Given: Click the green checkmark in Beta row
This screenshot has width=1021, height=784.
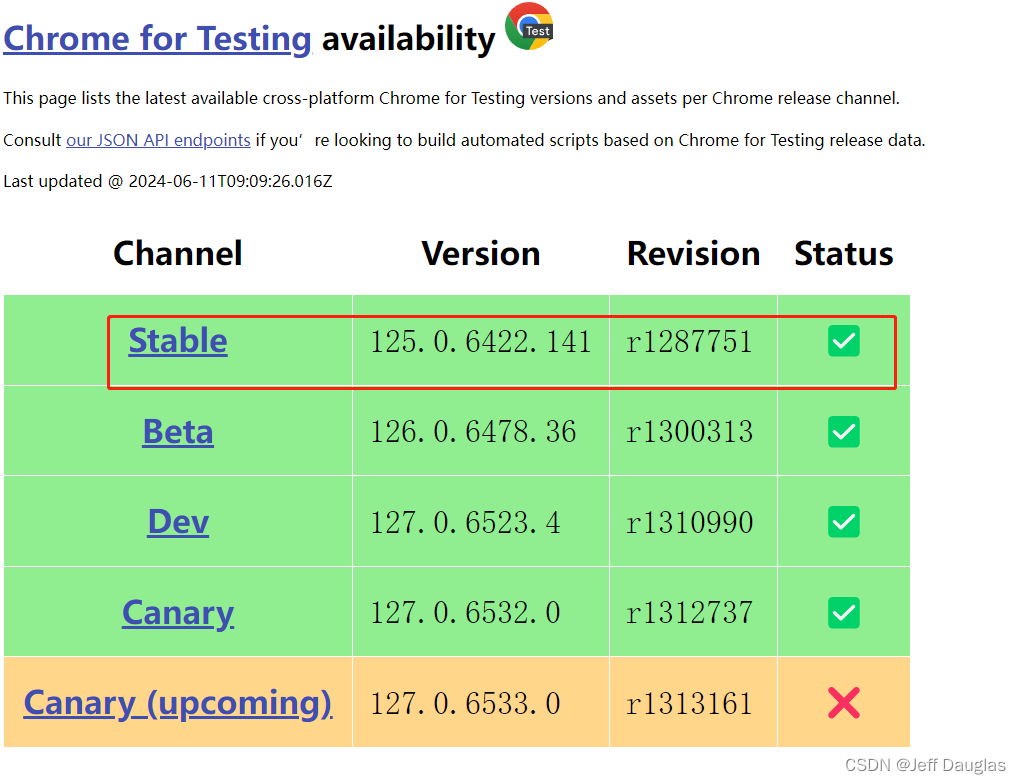Looking at the screenshot, I should [x=844, y=432].
